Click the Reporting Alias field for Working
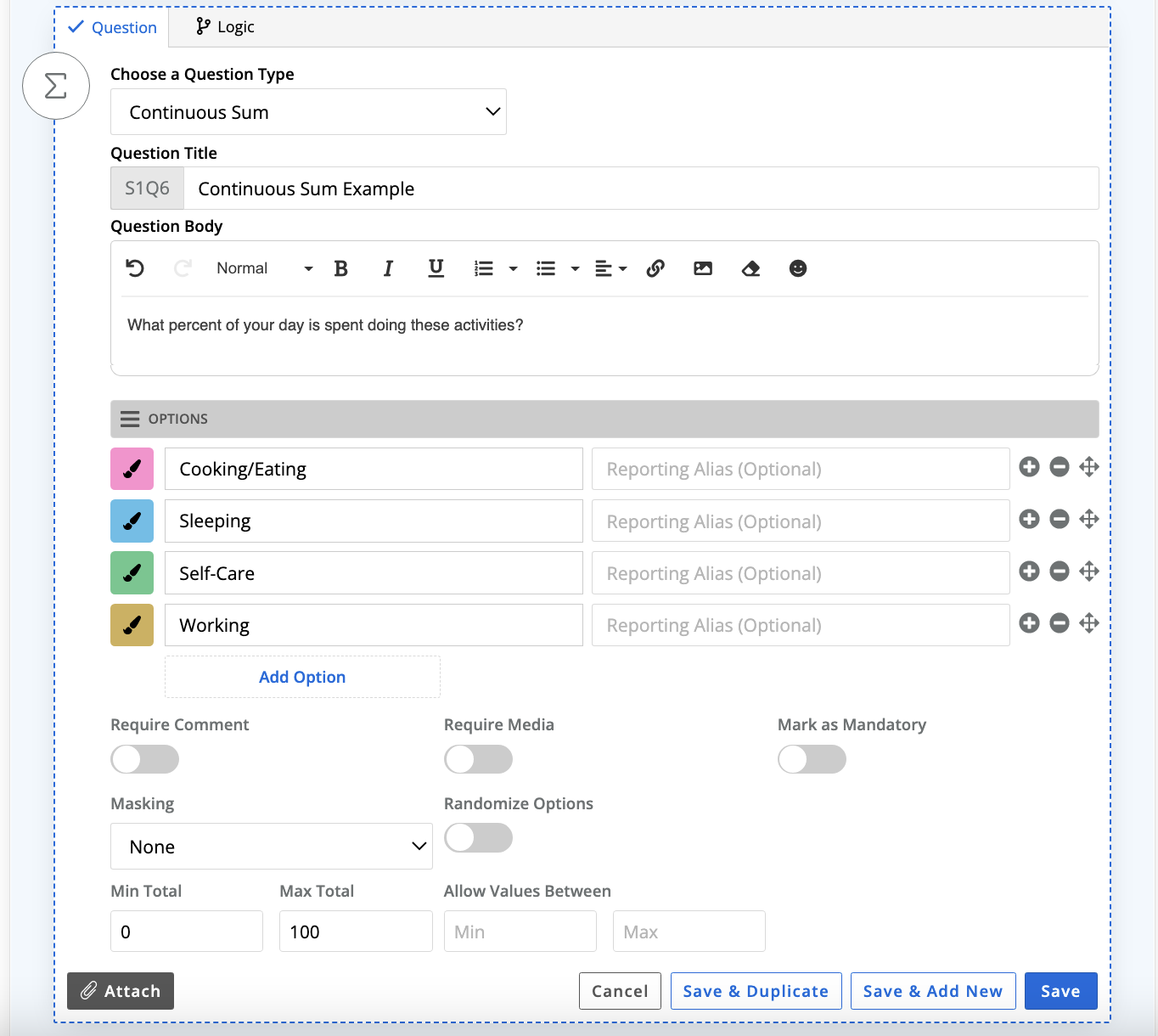 [x=801, y=625]
